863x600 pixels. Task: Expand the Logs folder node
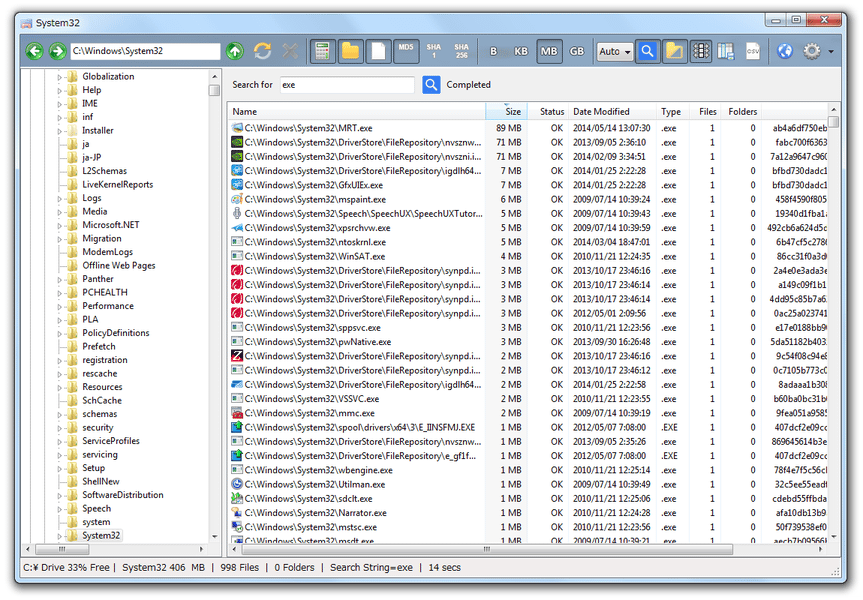pos(59,198)
